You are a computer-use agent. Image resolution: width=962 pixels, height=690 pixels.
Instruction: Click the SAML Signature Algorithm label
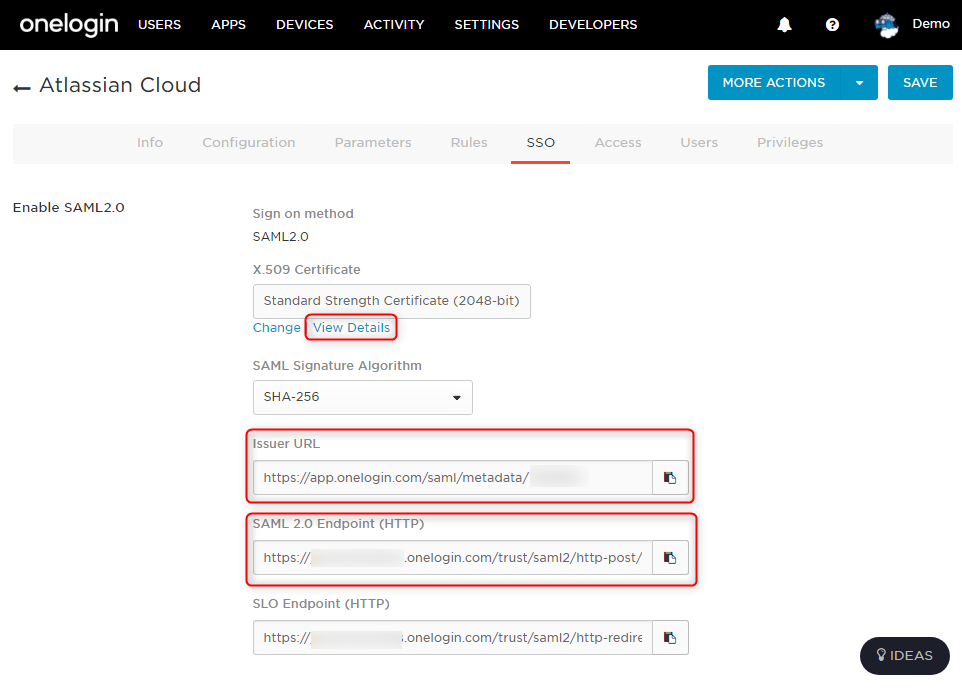click(337, 366)
